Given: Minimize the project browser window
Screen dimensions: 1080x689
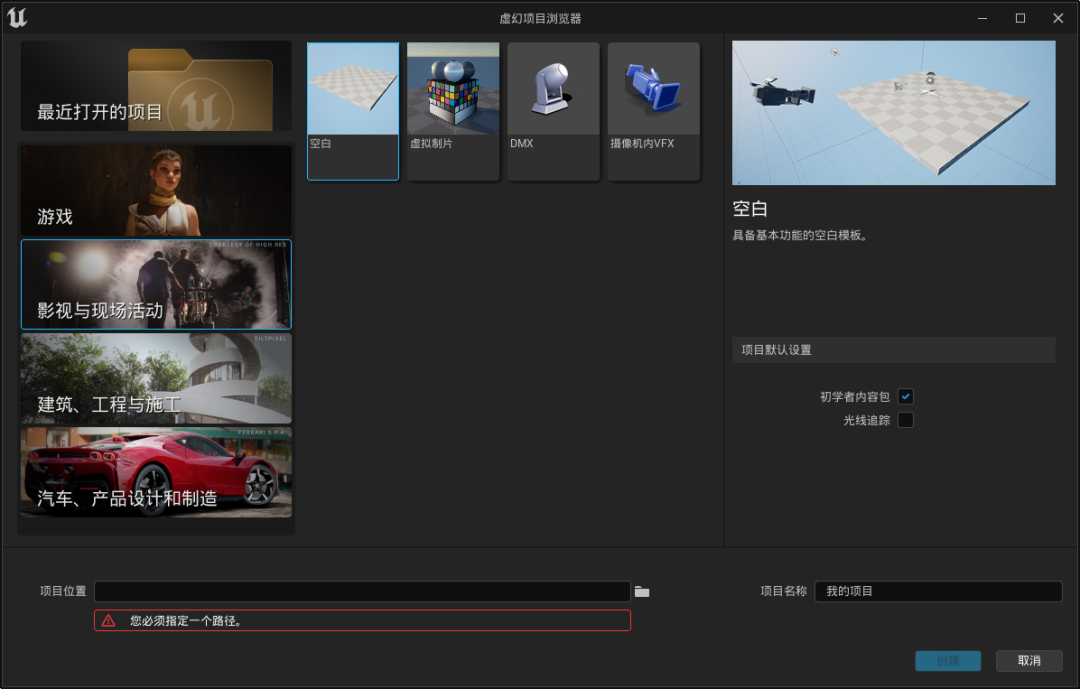Looking at the screenshot, I should click(982, 19).
